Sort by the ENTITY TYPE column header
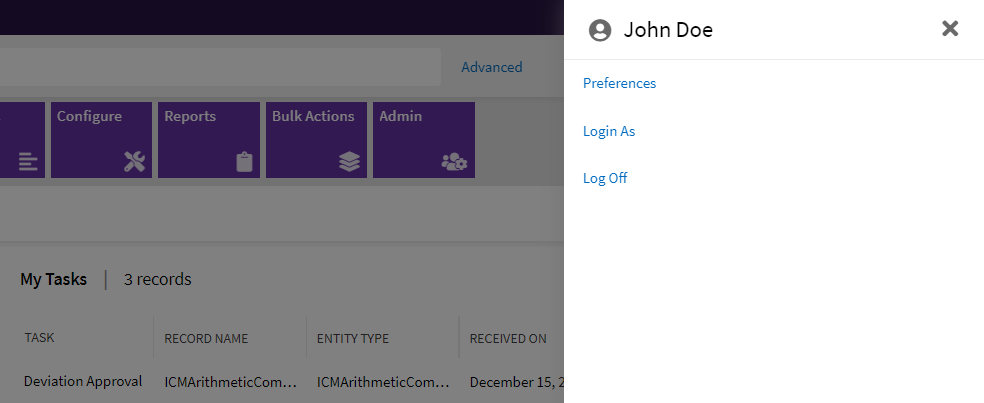Viewport: 984px width, 403px height. tap(353, 338)
